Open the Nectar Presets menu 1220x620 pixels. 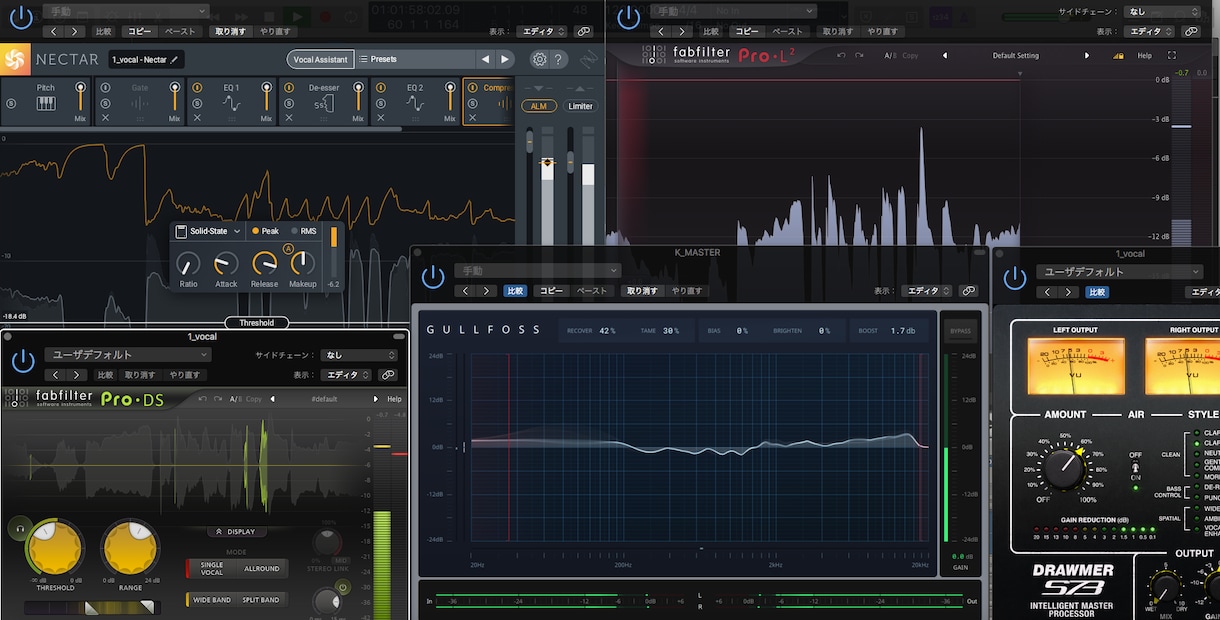pyautogui.click(x=414, y=59)
